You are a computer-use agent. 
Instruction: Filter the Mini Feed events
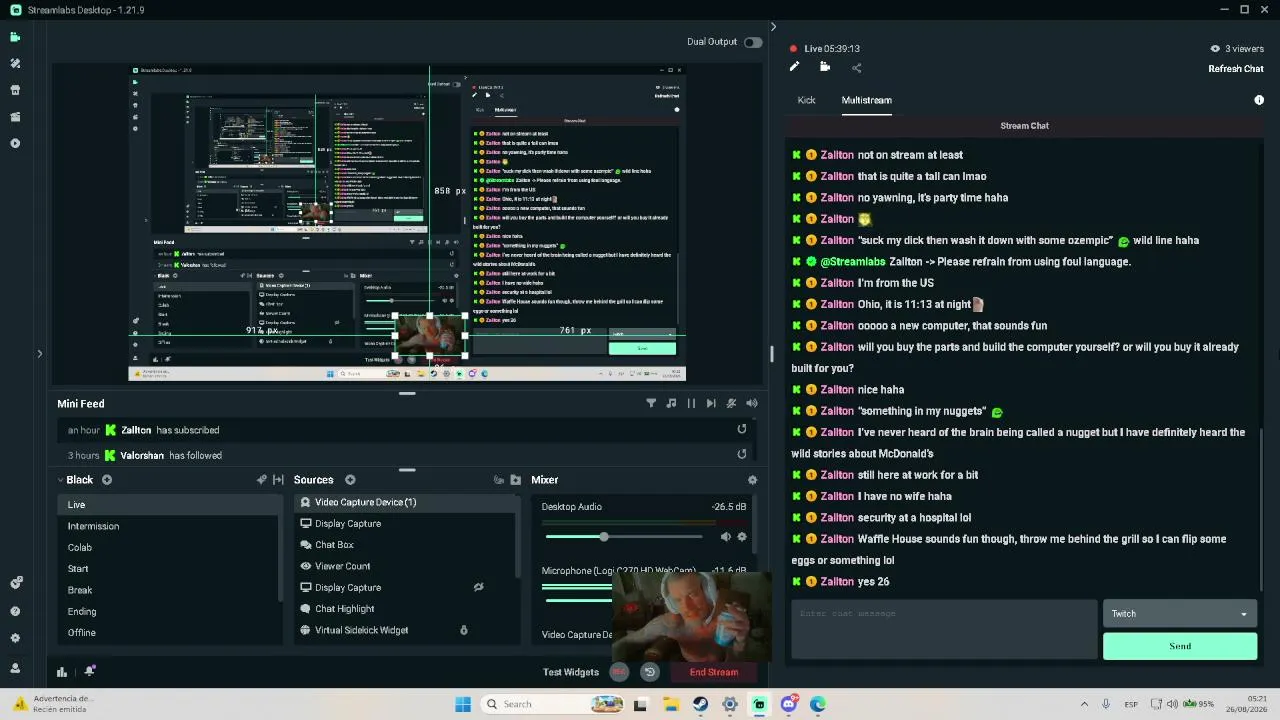point(651,403)
